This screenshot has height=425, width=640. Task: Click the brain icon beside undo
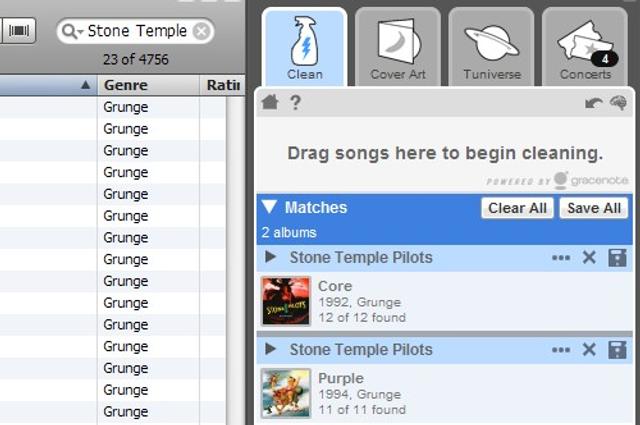pyautogui.click(x=618, y=103)
